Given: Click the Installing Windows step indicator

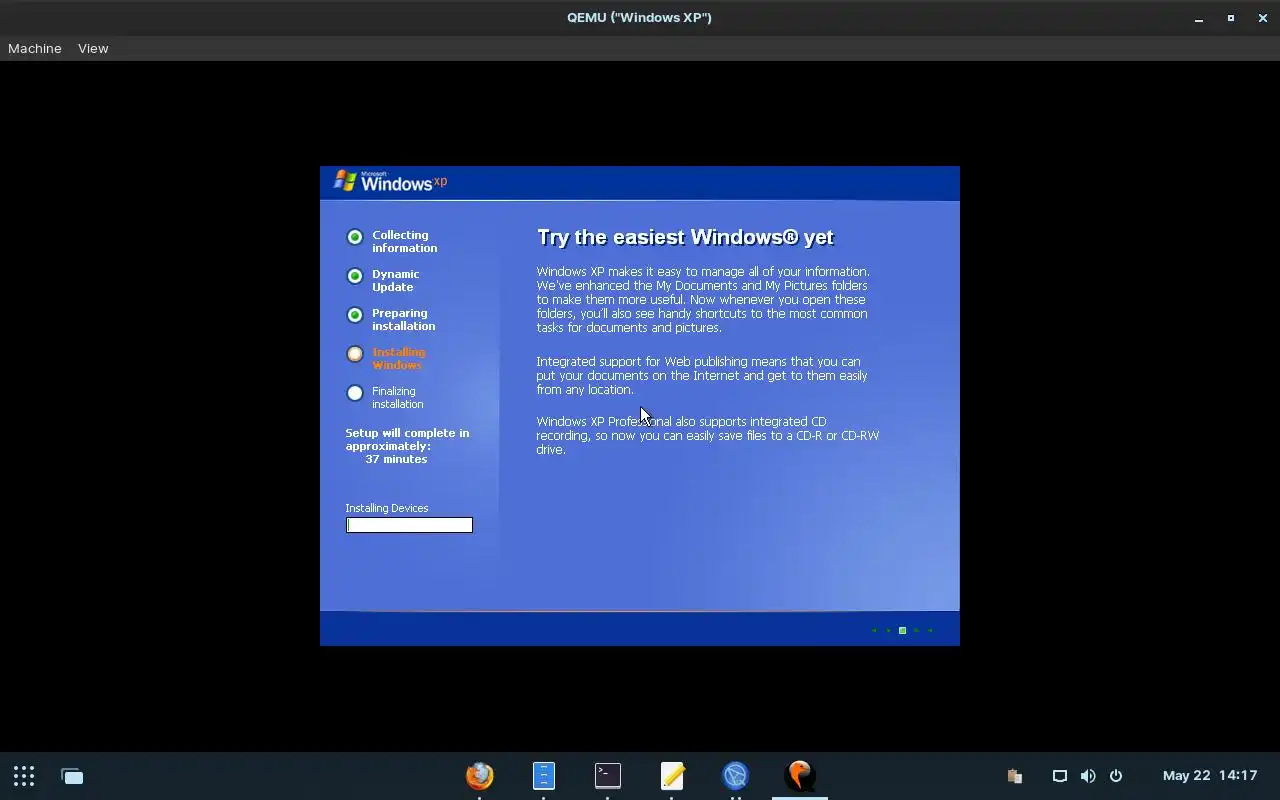Looking at the screenshot, I should tap(355, 354).
